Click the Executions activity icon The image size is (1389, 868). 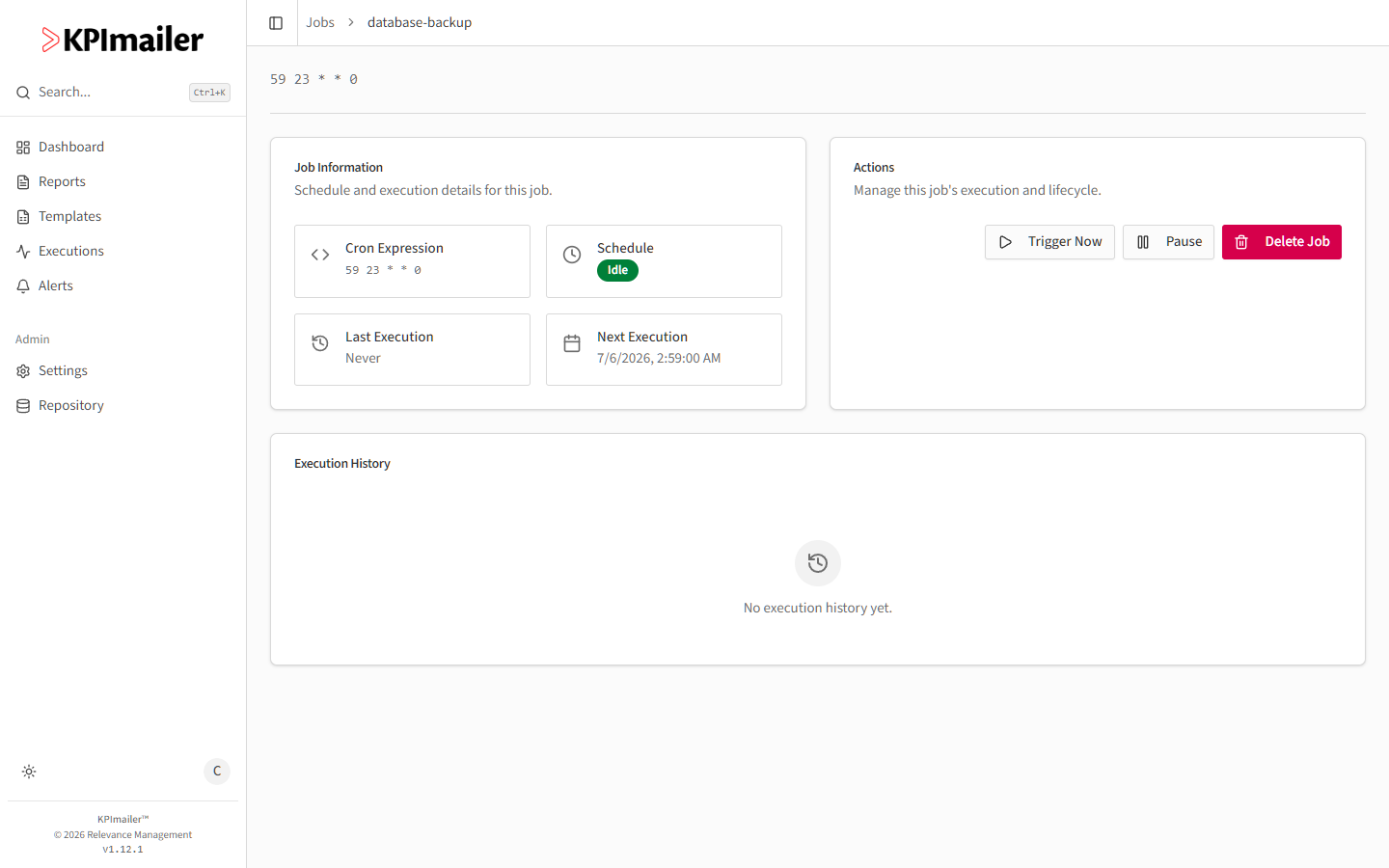click(23, 252)
